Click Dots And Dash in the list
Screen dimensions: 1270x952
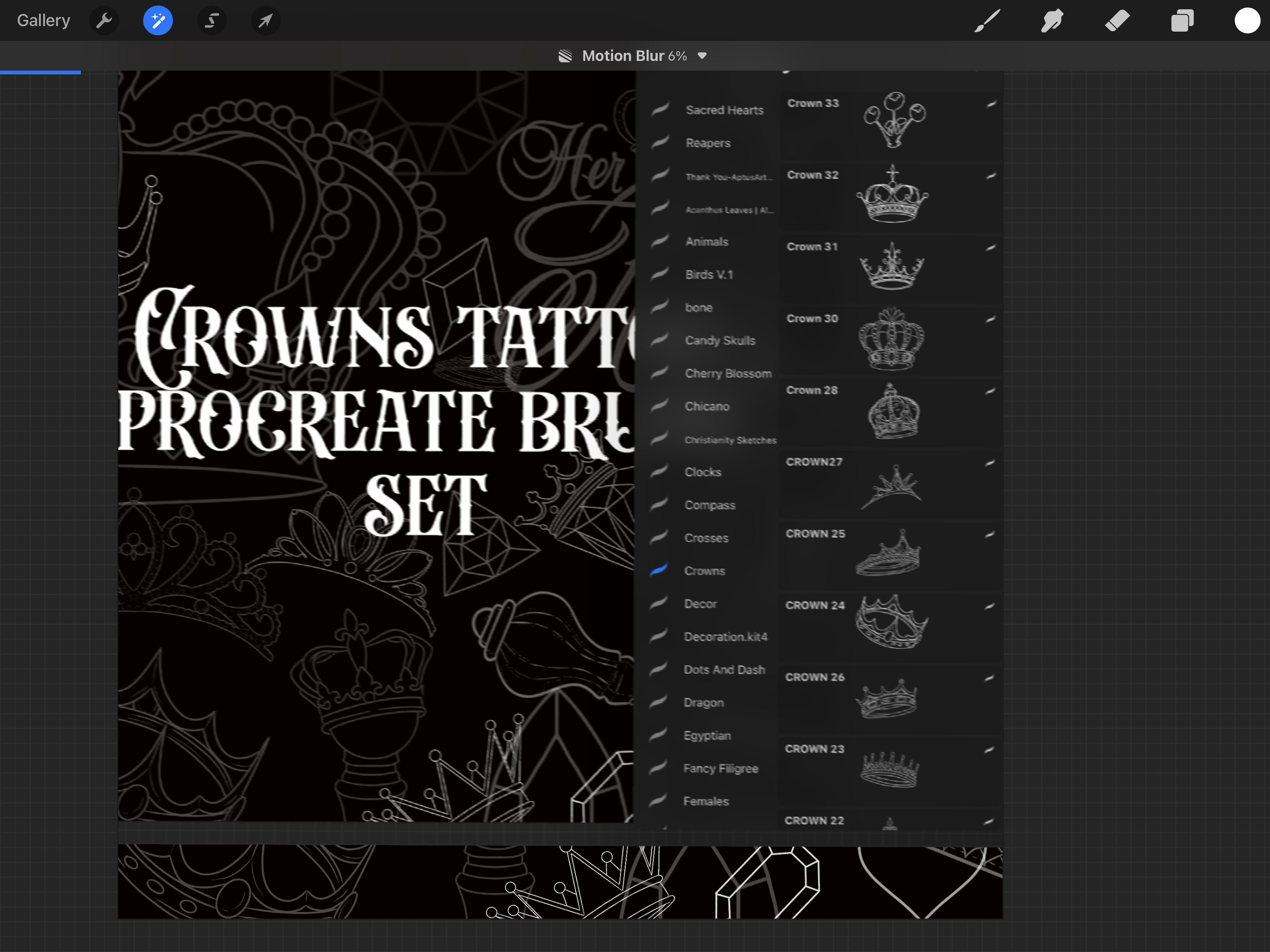724,669
